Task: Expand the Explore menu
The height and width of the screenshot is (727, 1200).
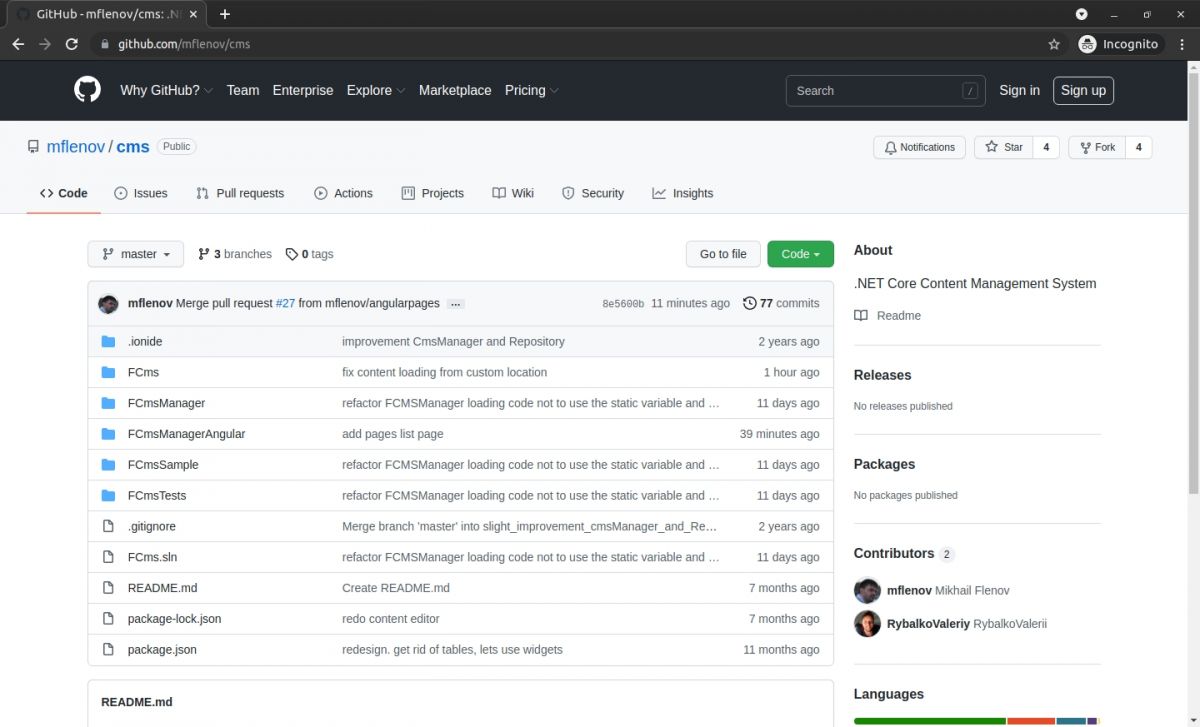Action: (375, 90)
